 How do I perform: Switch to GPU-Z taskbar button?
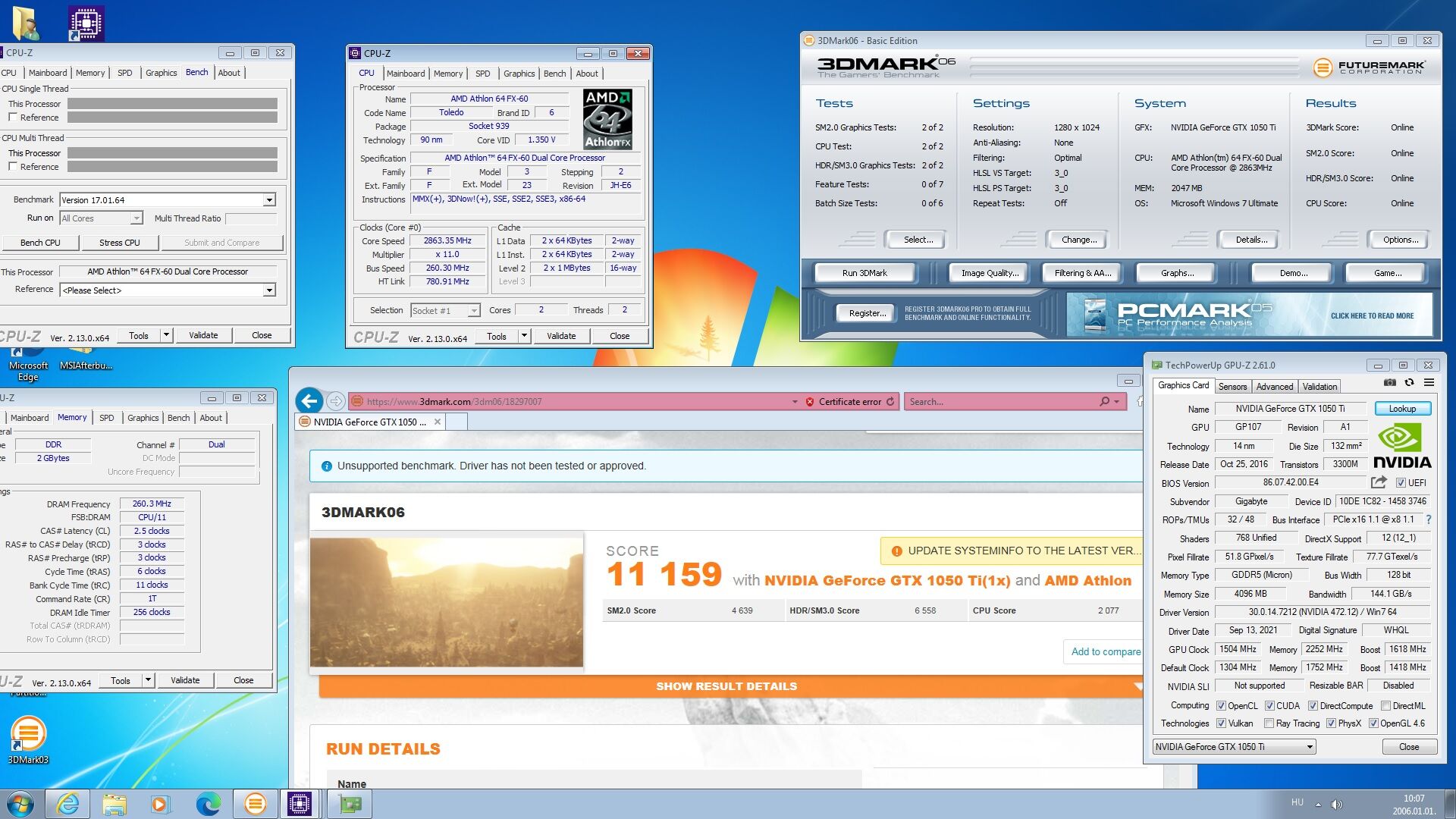[x=350, y=804]
